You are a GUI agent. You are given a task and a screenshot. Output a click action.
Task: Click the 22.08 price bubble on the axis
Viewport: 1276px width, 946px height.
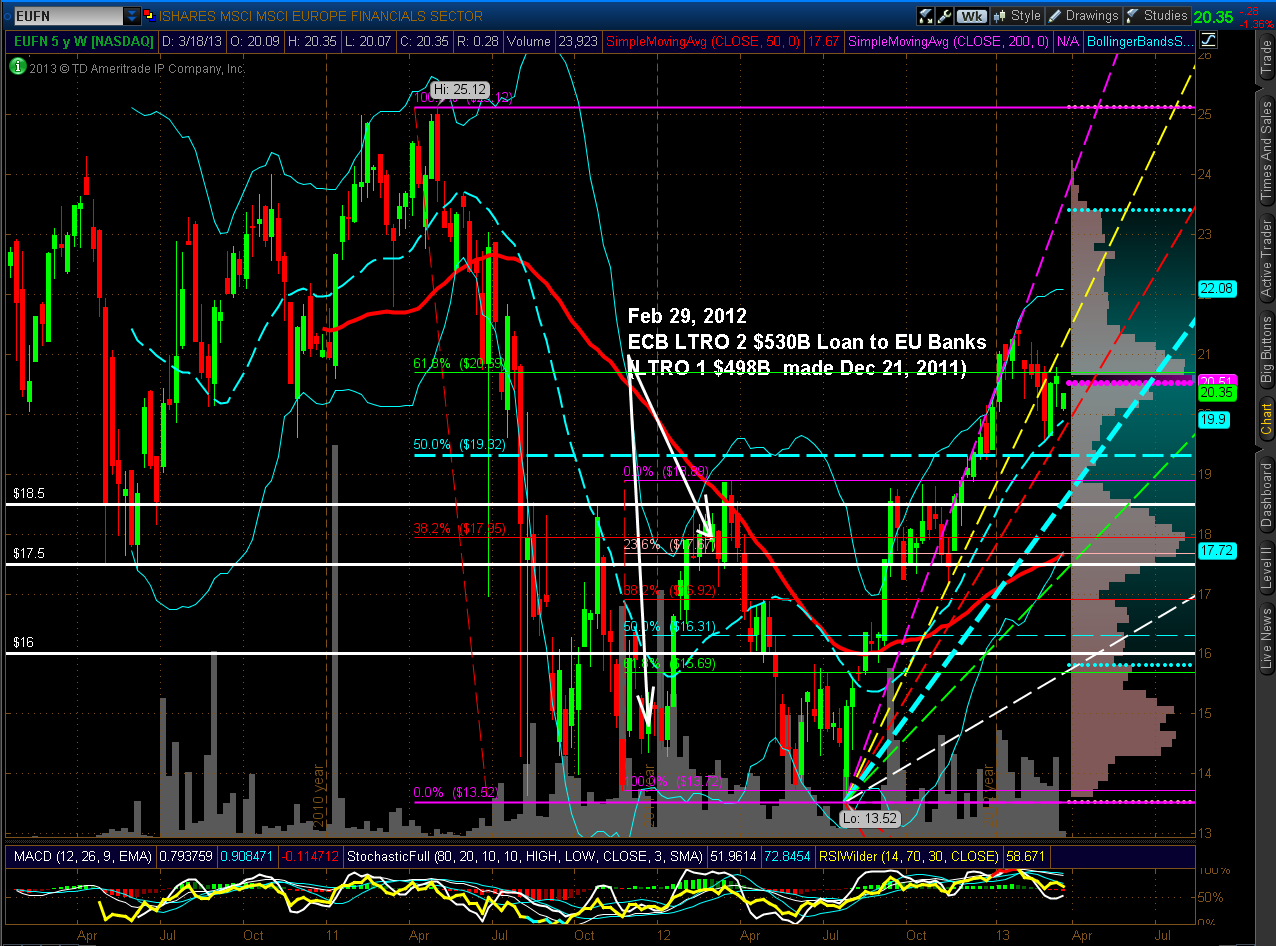1215,289
